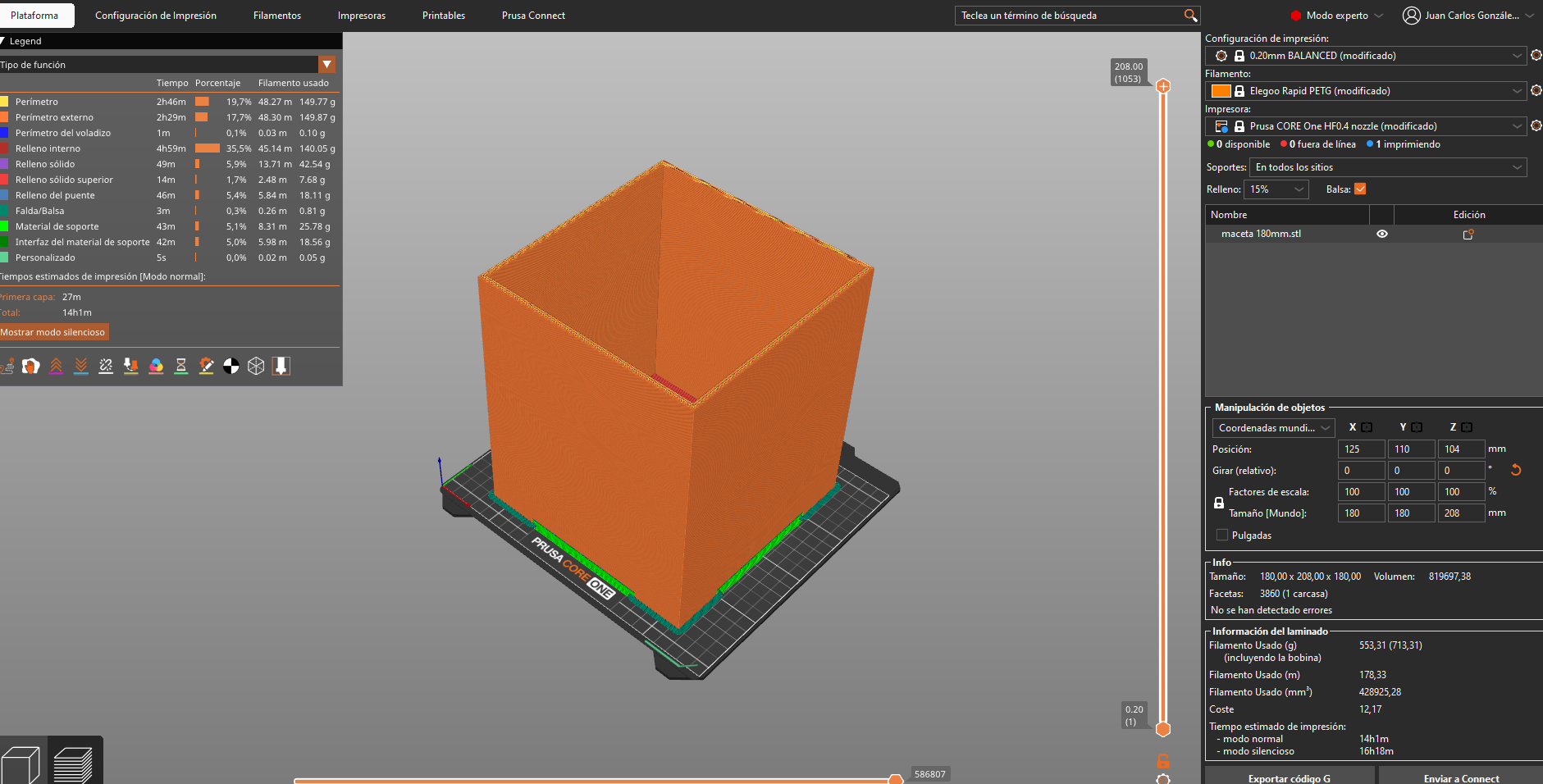Click Mostrar modo silencioso button

pos(53,332)
